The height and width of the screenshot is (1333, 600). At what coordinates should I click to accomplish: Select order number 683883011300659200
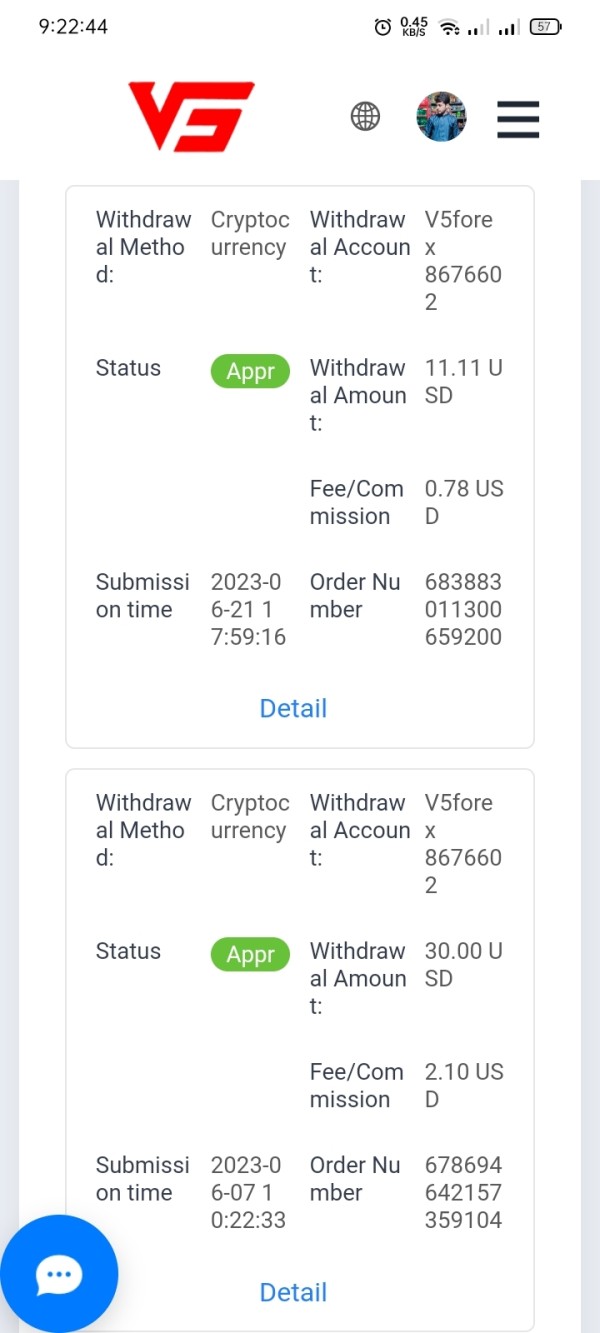pyautogui.click(x=463, y=609)
